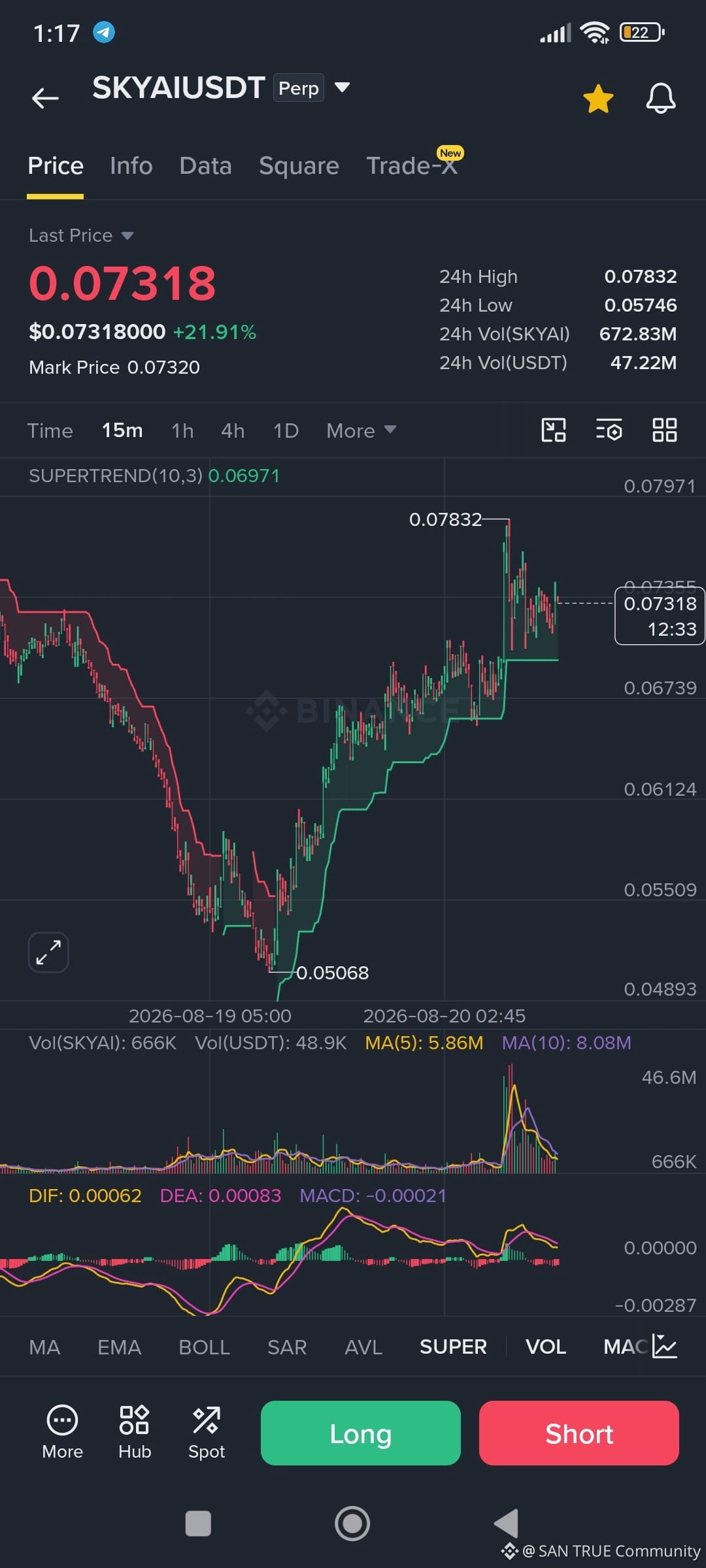Tap the date label 2026-08-20 02:45
The width and height of the screenshot is (706, 1568).
tap(444, 1016)
